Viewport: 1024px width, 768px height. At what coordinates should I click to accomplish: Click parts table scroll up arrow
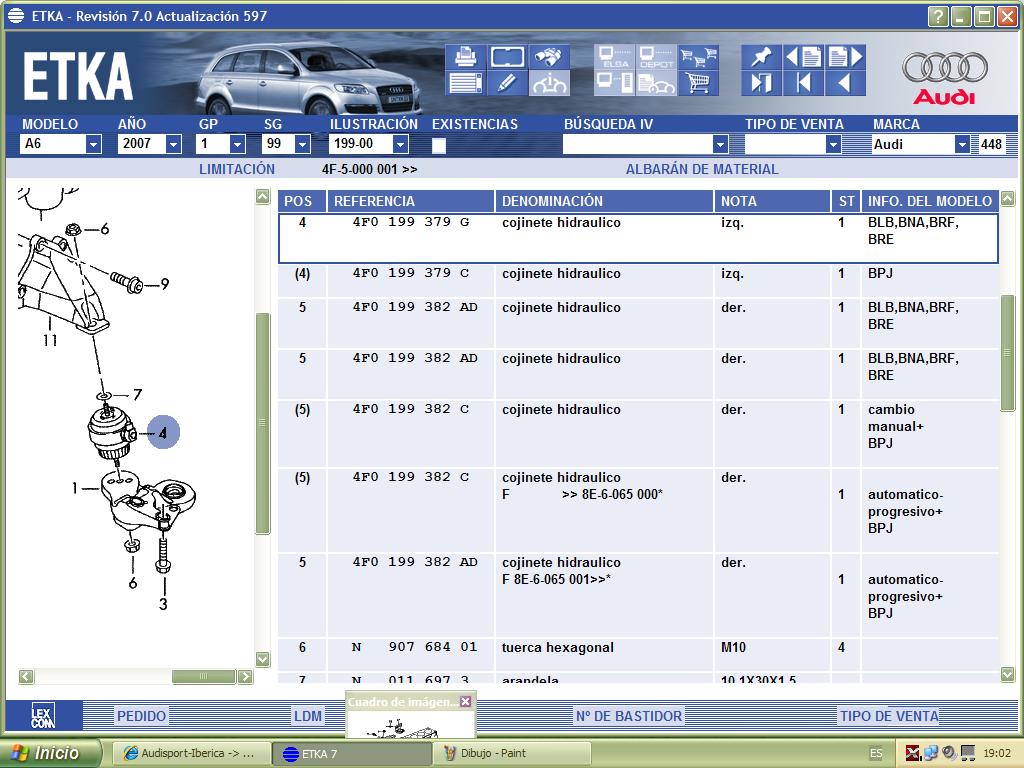click(1008, 198)
